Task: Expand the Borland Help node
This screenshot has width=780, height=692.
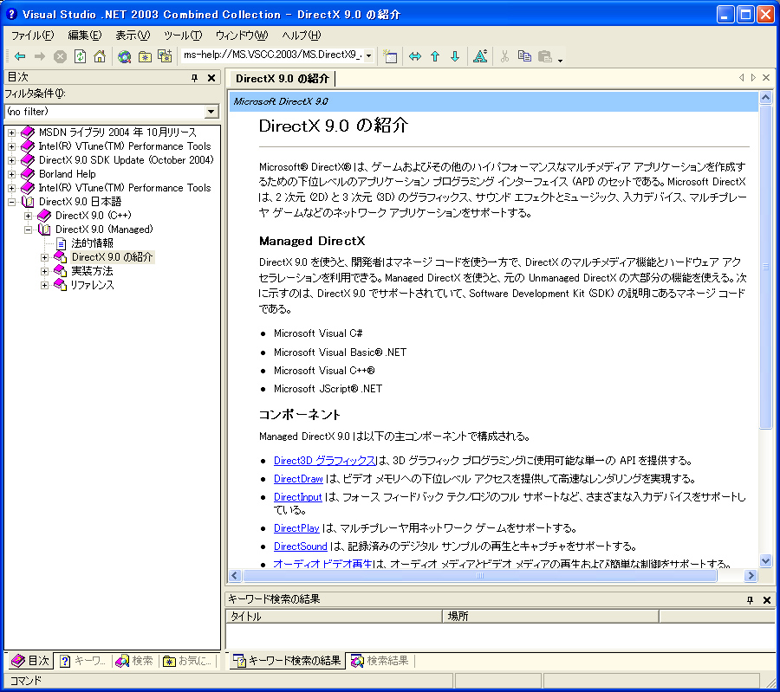Action: click(11, 174)
